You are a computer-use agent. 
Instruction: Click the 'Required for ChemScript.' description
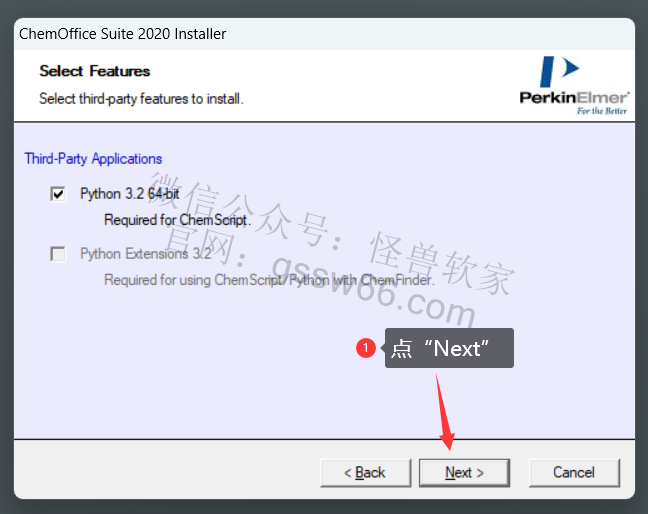pos(177,220)
